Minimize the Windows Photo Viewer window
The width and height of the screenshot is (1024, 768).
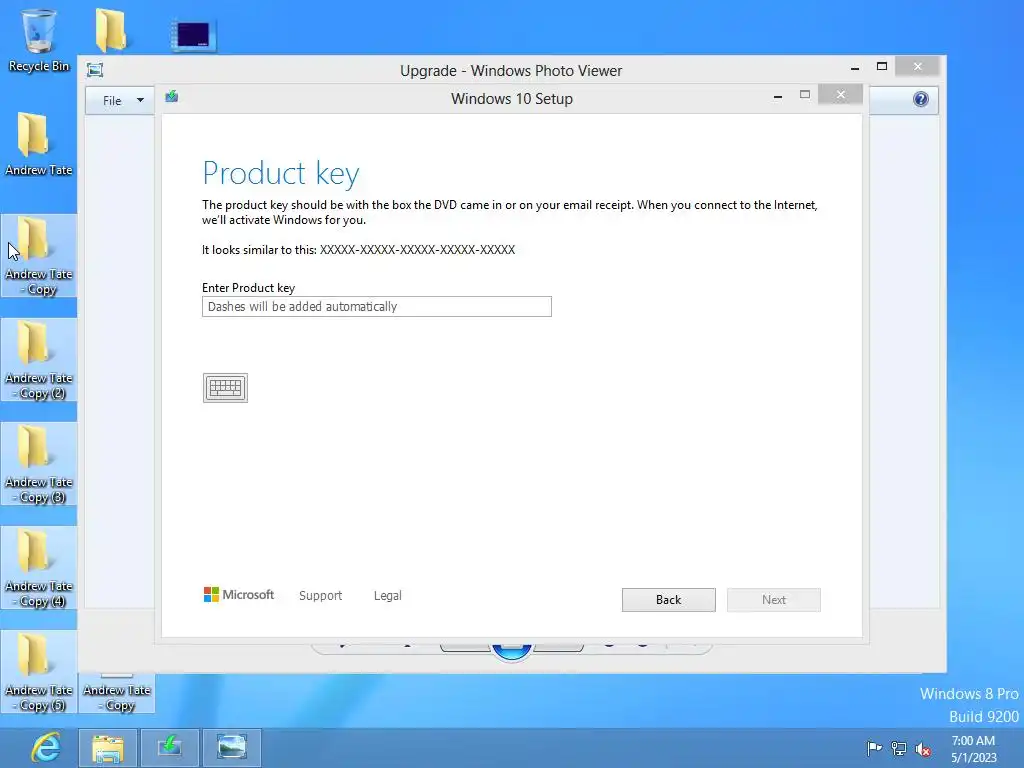tap(855, 67)
